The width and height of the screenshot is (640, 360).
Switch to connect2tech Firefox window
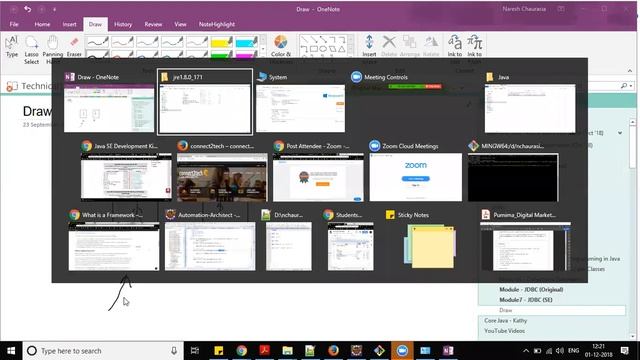tap(222, 171)
